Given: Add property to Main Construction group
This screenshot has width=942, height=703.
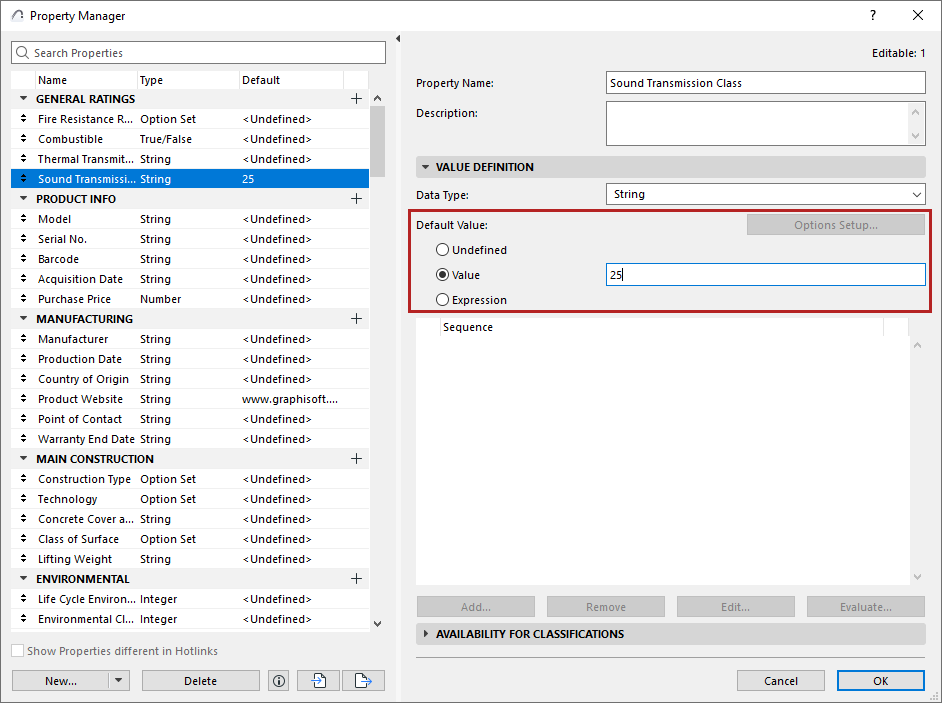Looking at the screenshot, I should [x=356, y=459].
